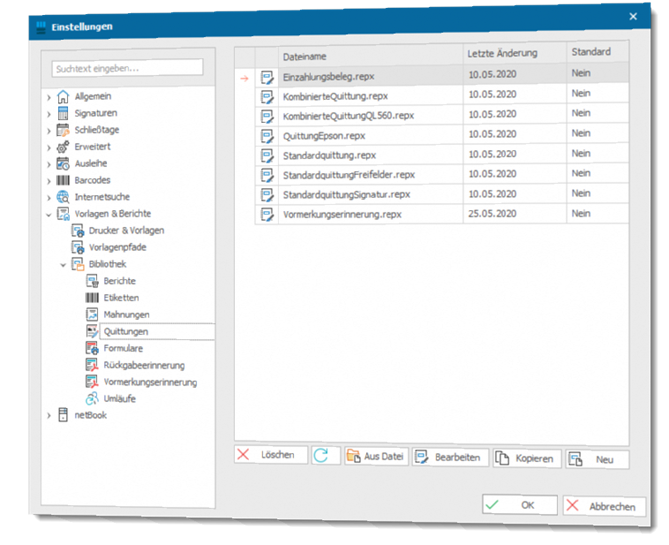Image resolution: width=669 pixels, height=545 pixels.
Task: Select the Standardquittung.repx file name
Action: pos(329,155)
